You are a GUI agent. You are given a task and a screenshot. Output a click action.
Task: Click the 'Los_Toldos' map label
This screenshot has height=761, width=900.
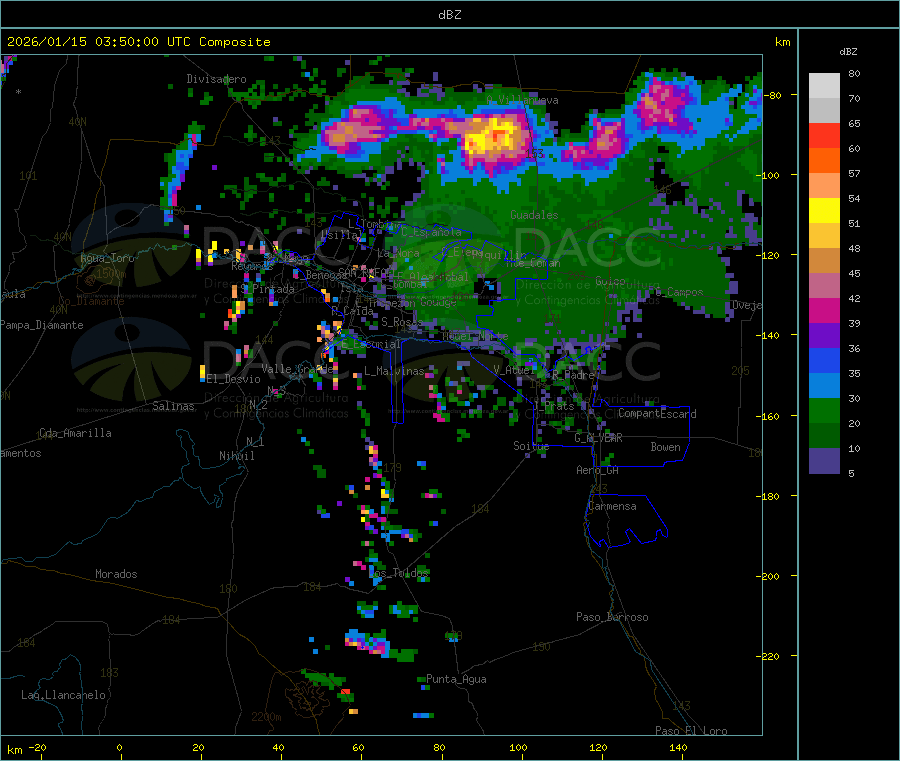[x=399, y=573]
